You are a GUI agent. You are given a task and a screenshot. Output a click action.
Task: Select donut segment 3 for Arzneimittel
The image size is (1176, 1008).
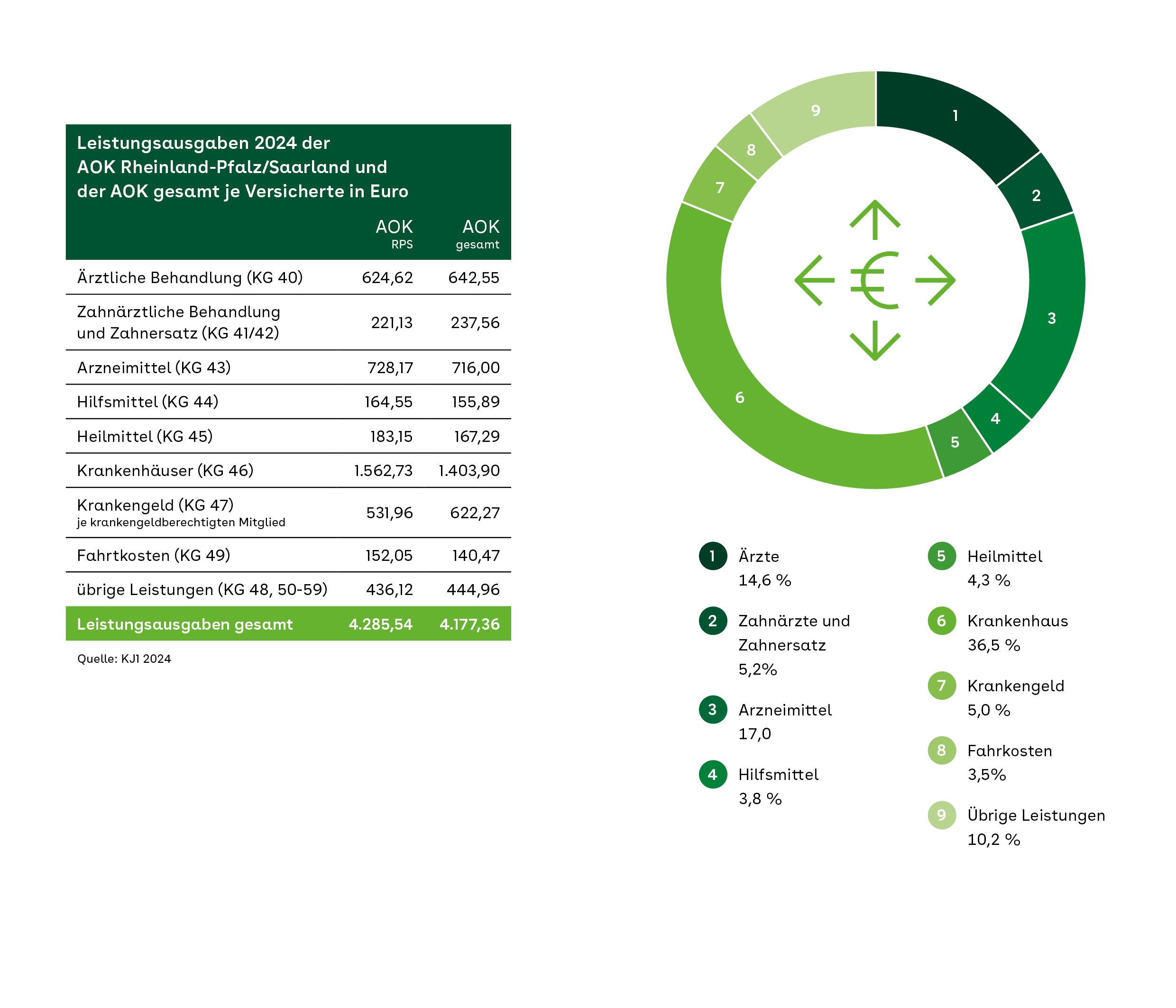pos(1051,318)
